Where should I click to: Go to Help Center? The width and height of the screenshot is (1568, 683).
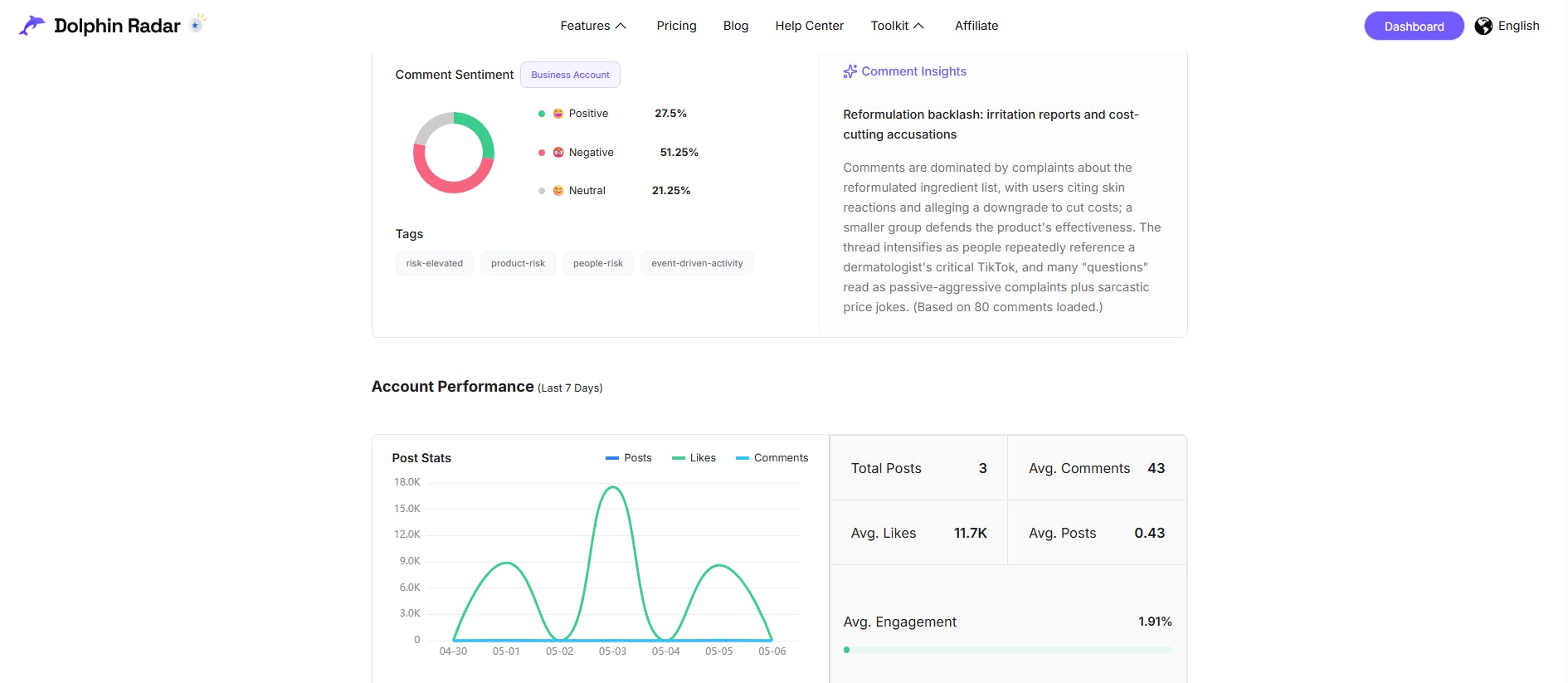point(809,26)
